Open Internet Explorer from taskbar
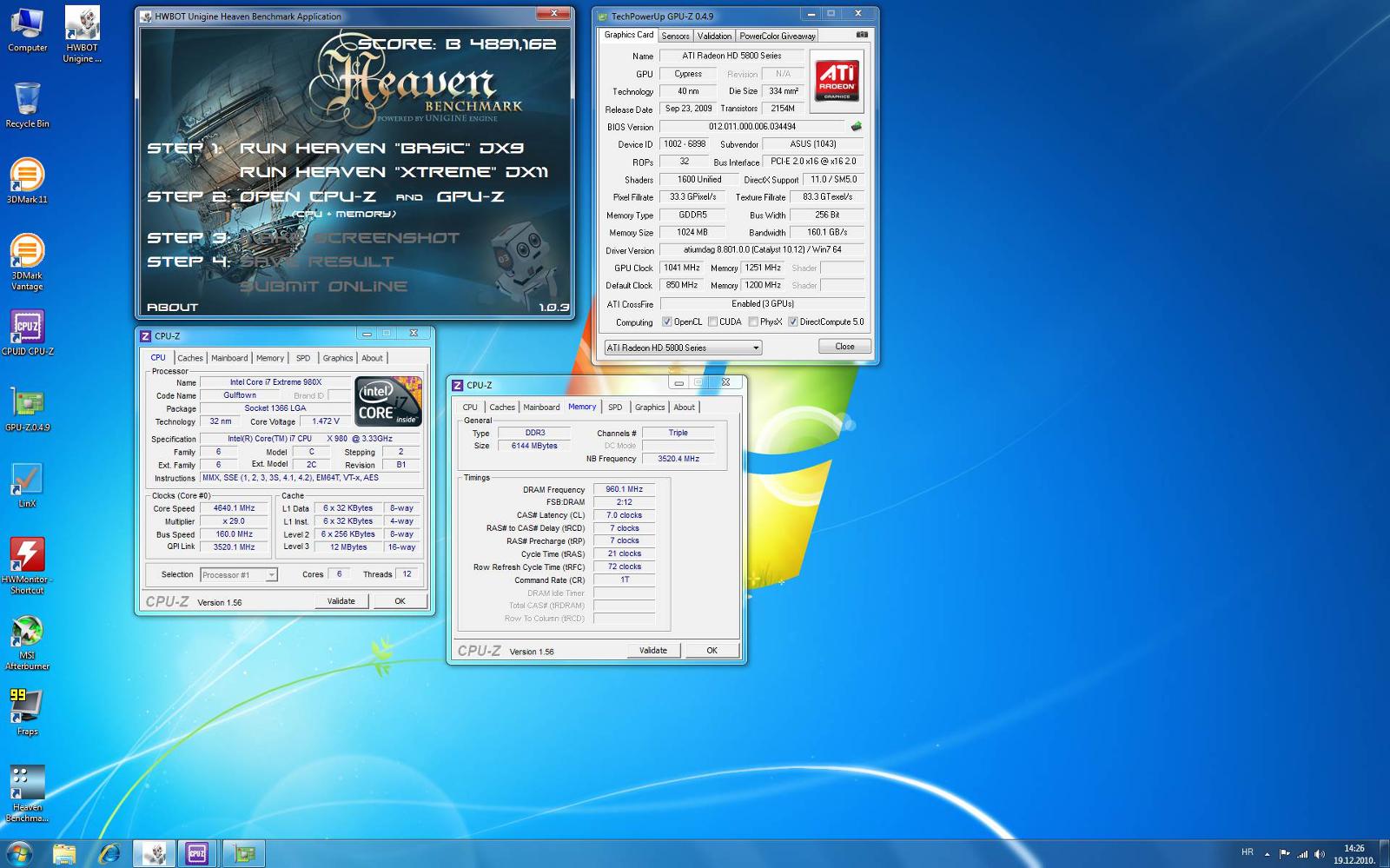Viewport: 1390px width, 868px height. (109, 854)
